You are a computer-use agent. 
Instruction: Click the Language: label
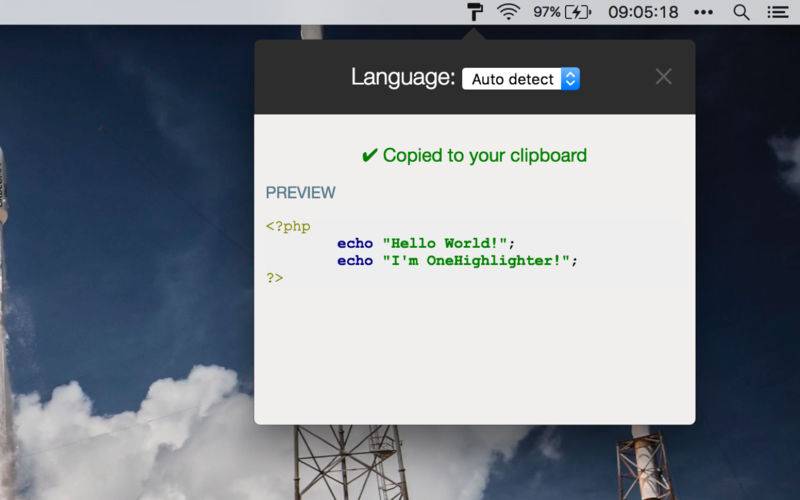403,78
